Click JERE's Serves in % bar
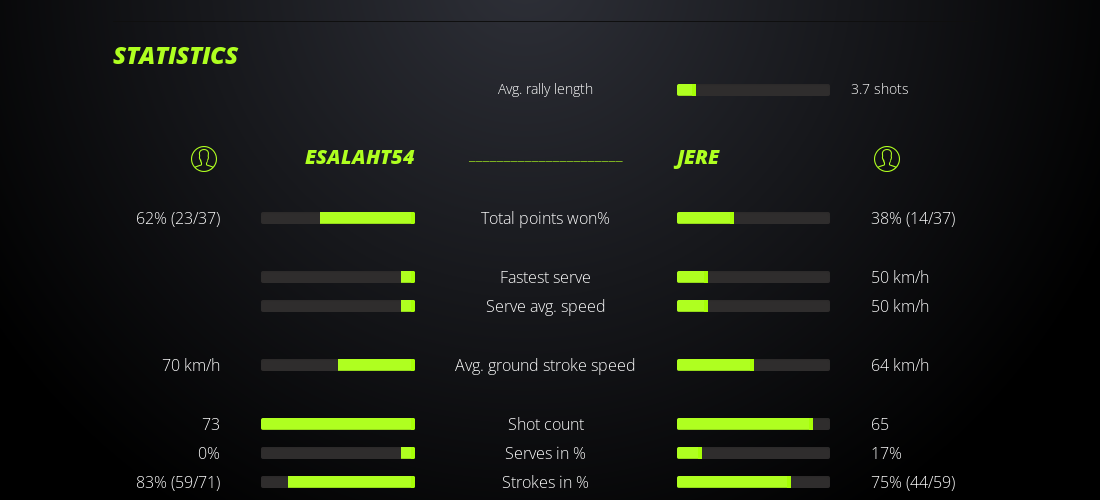1100x500 pixels. pyautogui.click(x=753, y=453)
